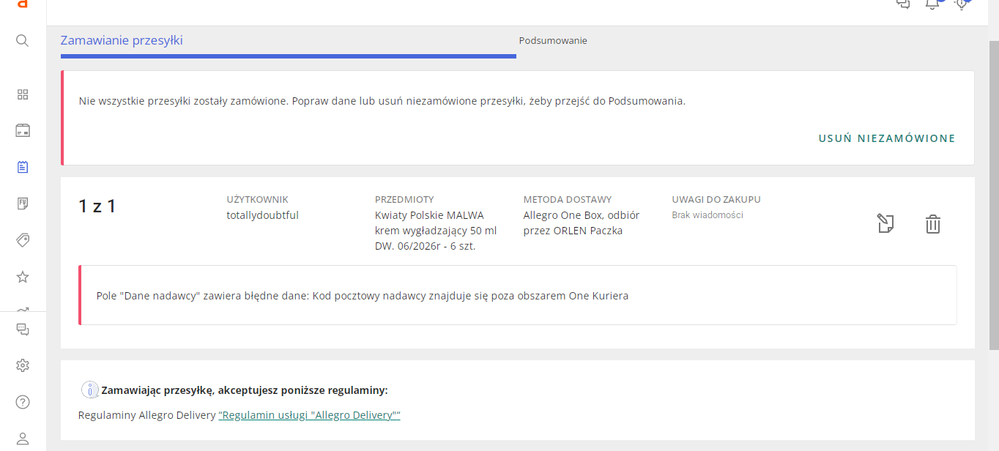The height and width of the screenshot is (451, 999).
Task: Open the settings gear icon in sidebar
Action: click(x=23, y=366)
